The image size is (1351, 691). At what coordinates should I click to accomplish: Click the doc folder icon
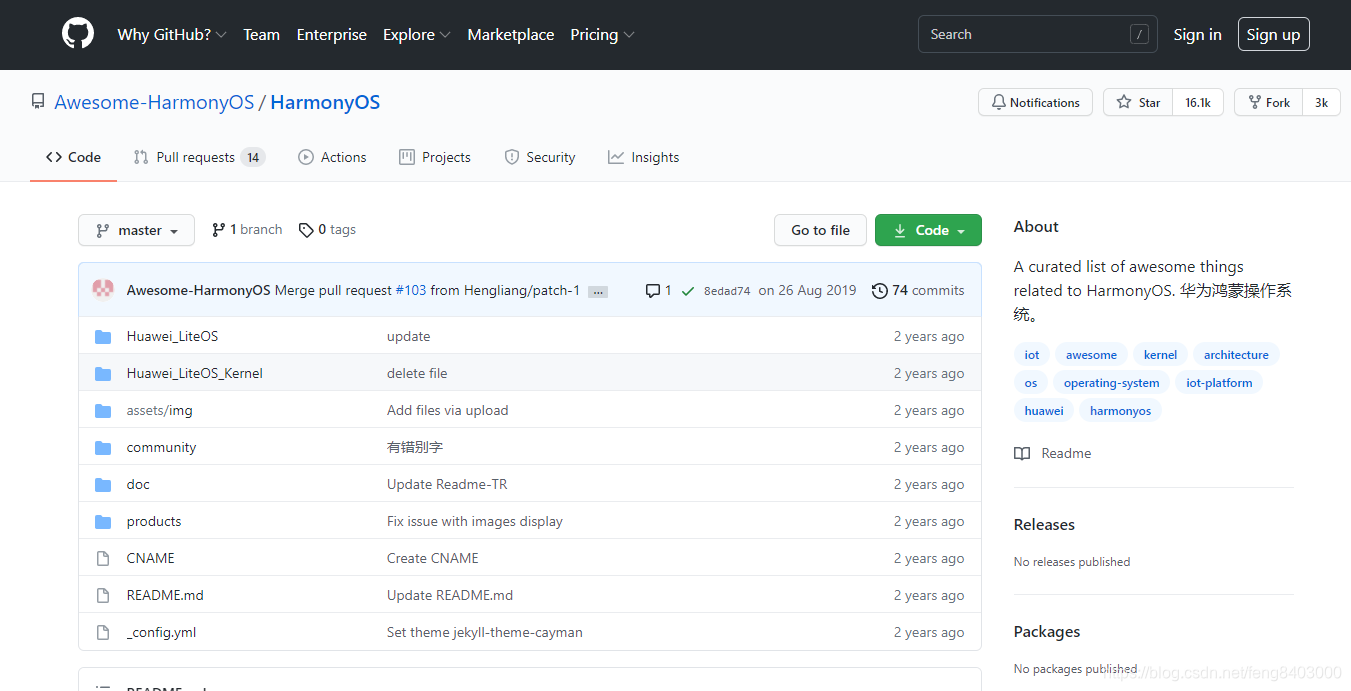(x=103, y=485)
